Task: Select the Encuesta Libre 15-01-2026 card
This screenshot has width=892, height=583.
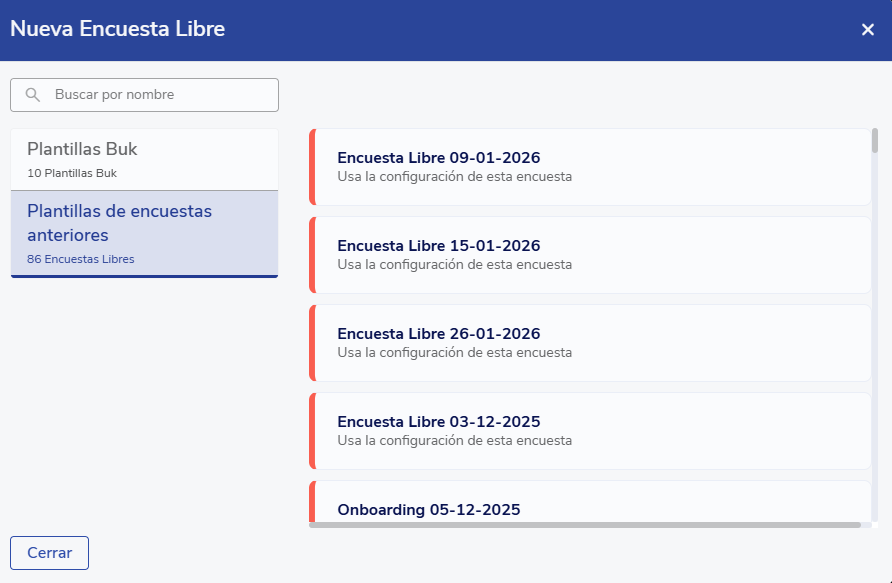Action: [x=590, y=255]
